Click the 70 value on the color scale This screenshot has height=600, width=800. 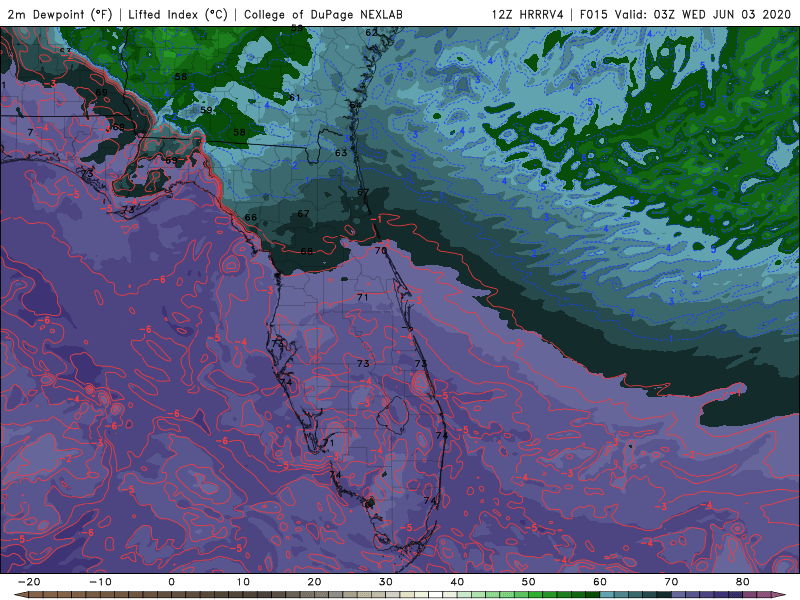671,582
